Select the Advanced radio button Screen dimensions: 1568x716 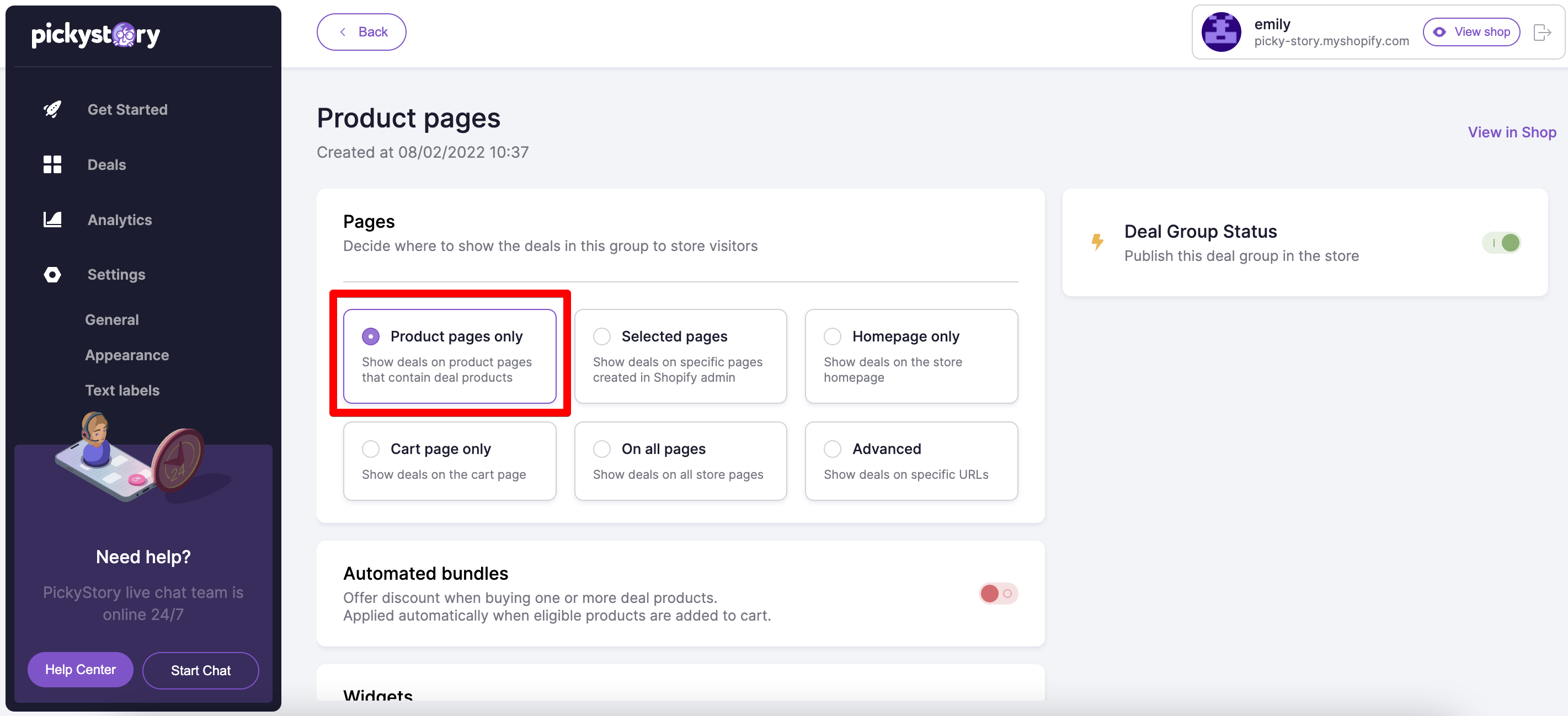(832, 449)
